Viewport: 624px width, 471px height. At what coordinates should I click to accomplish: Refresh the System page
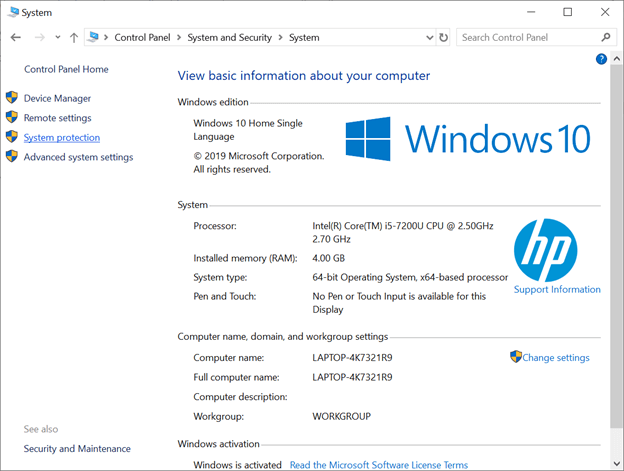click(443, 37)
